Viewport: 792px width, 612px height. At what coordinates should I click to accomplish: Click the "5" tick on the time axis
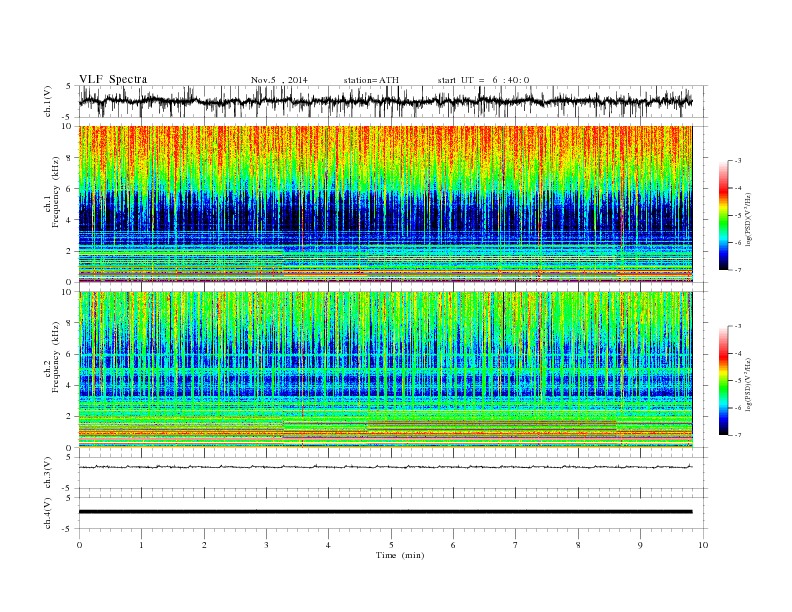391,545
